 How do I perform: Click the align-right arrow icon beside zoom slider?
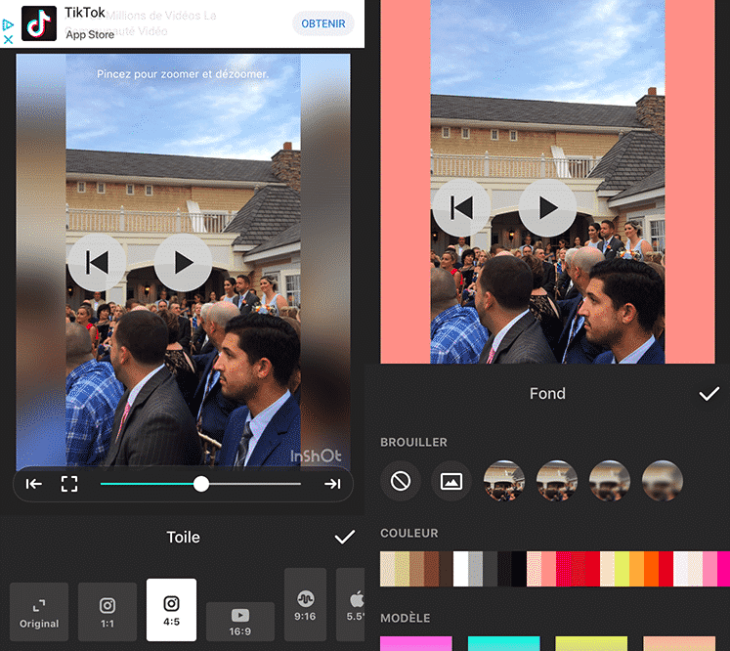pyautogui.click(x=332, y=484)
